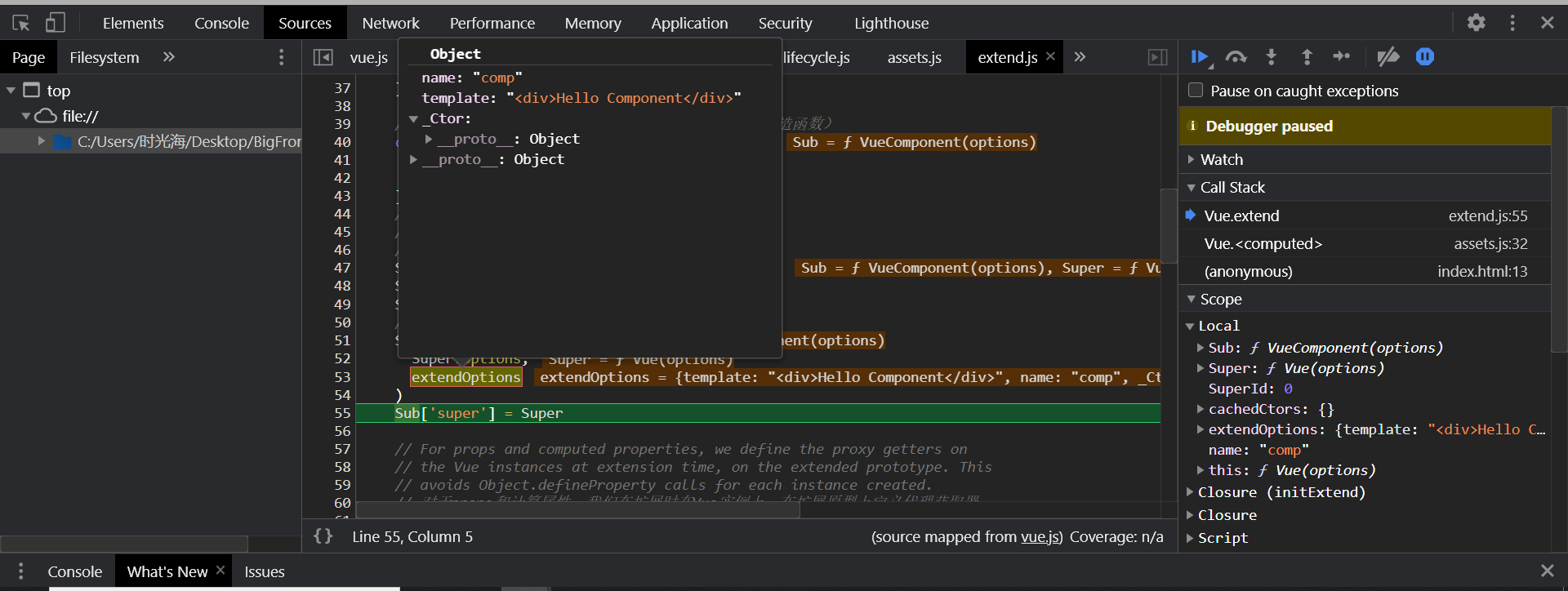Expand the C:/Users Desktop folder node
1568x591 pixels.
click(x=42, y=141)
